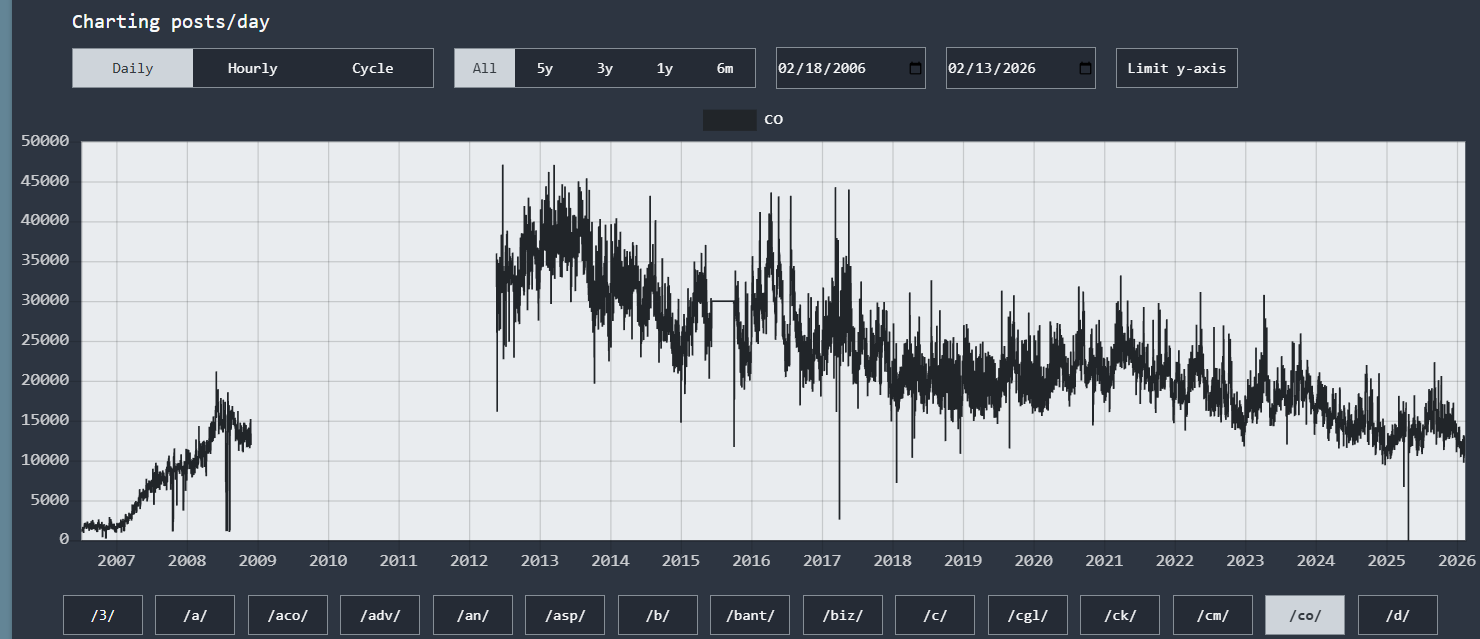Screen dimensions: 1480x639
Task: Select the /adv/ board button
Action: pyautogui.click(x=380, y=615)
